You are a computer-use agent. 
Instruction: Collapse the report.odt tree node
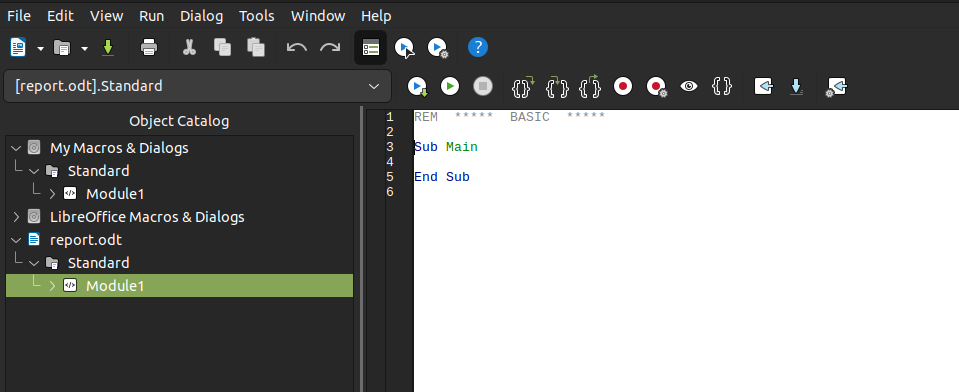point(16,240)
